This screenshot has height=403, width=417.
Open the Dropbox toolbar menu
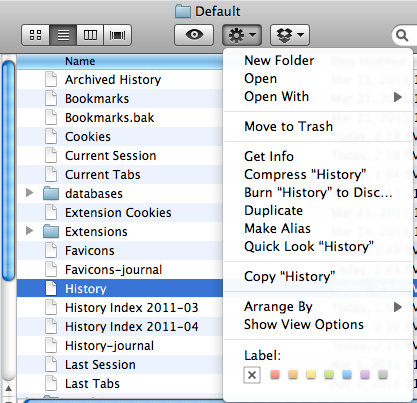290,35
